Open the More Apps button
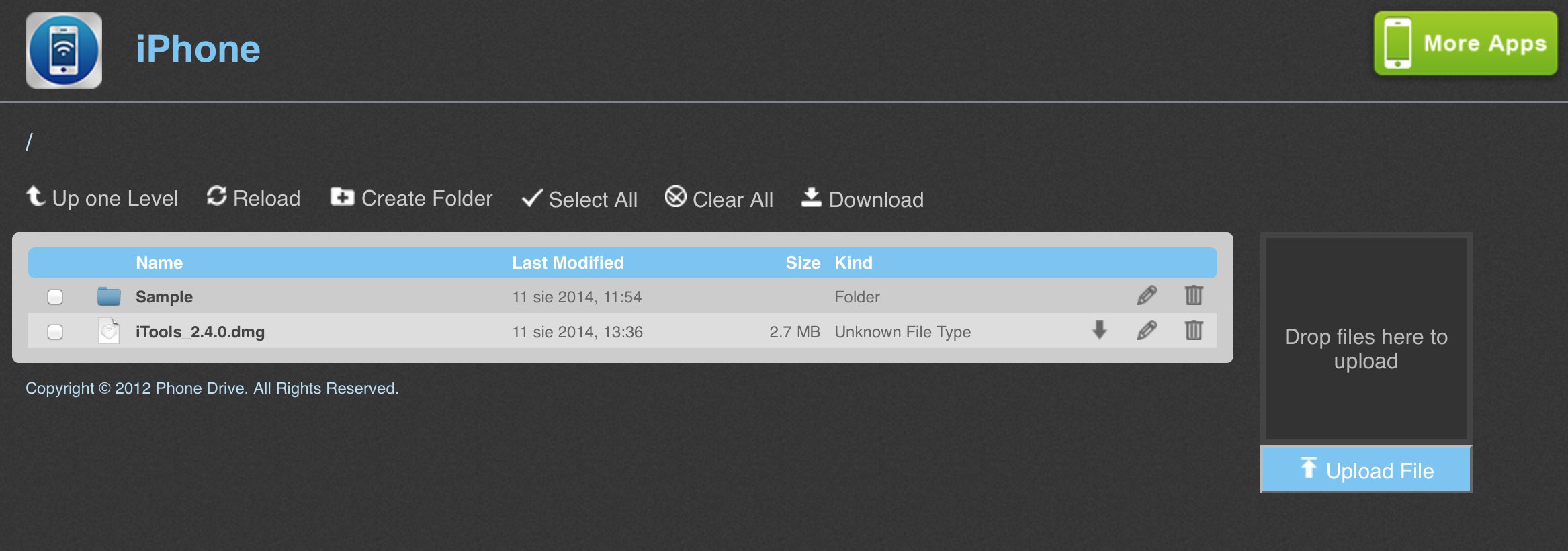Screen dimensions: 1568x551 coord(1465,44)
